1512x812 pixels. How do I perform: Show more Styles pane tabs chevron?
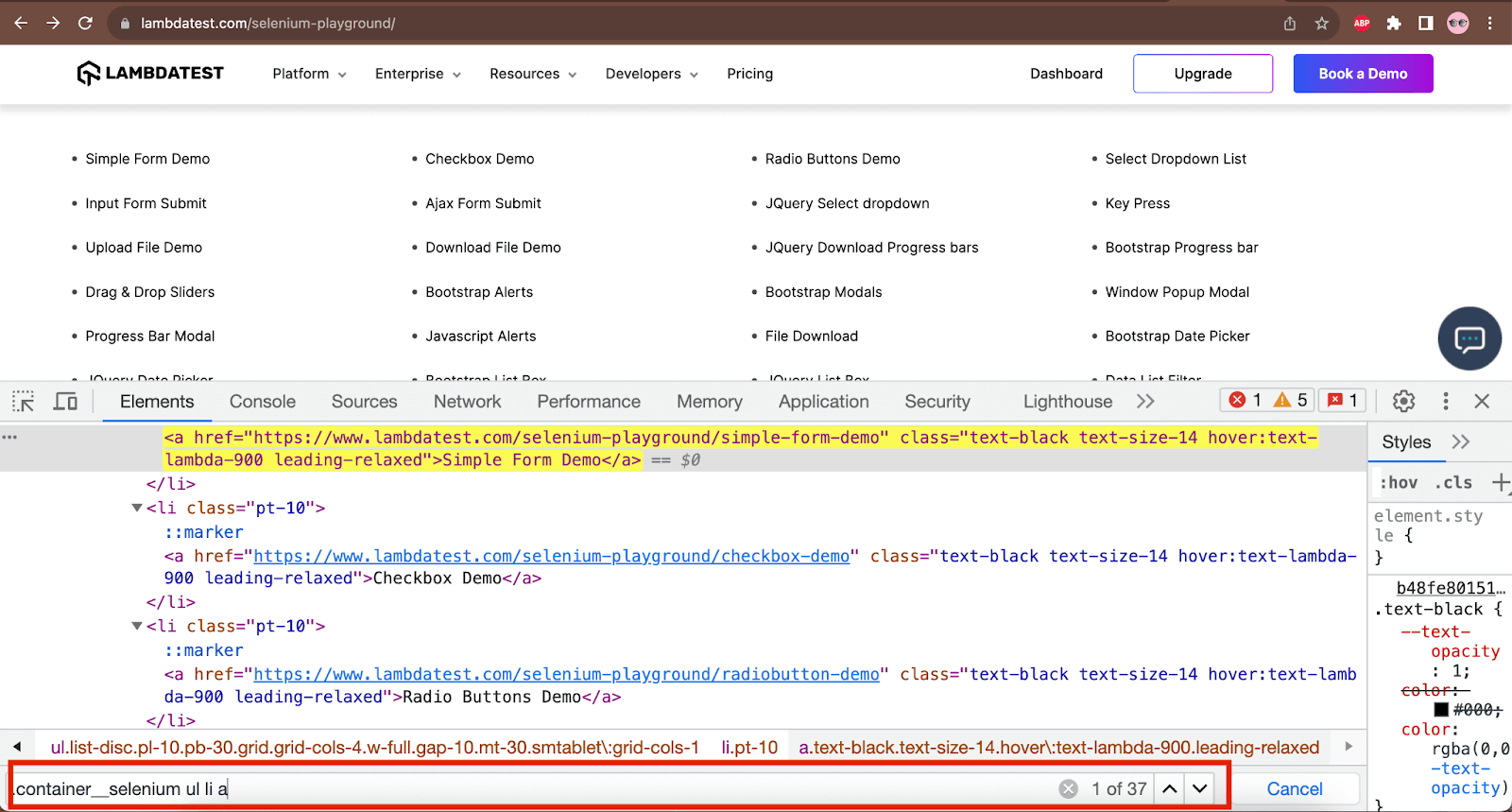tap(1461, 441)
